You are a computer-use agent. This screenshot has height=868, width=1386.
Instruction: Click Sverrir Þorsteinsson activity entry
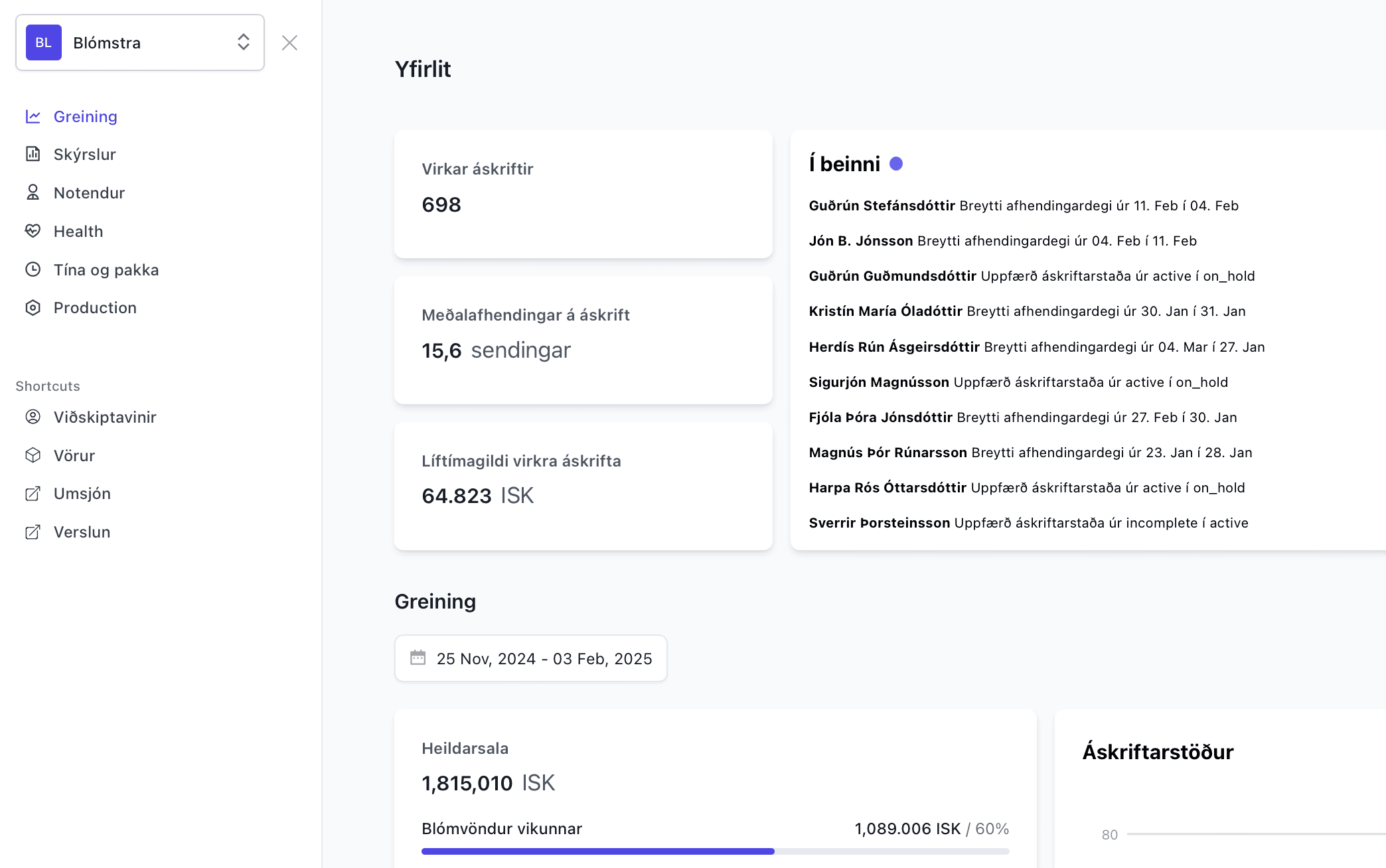click(x=879, y=523)
